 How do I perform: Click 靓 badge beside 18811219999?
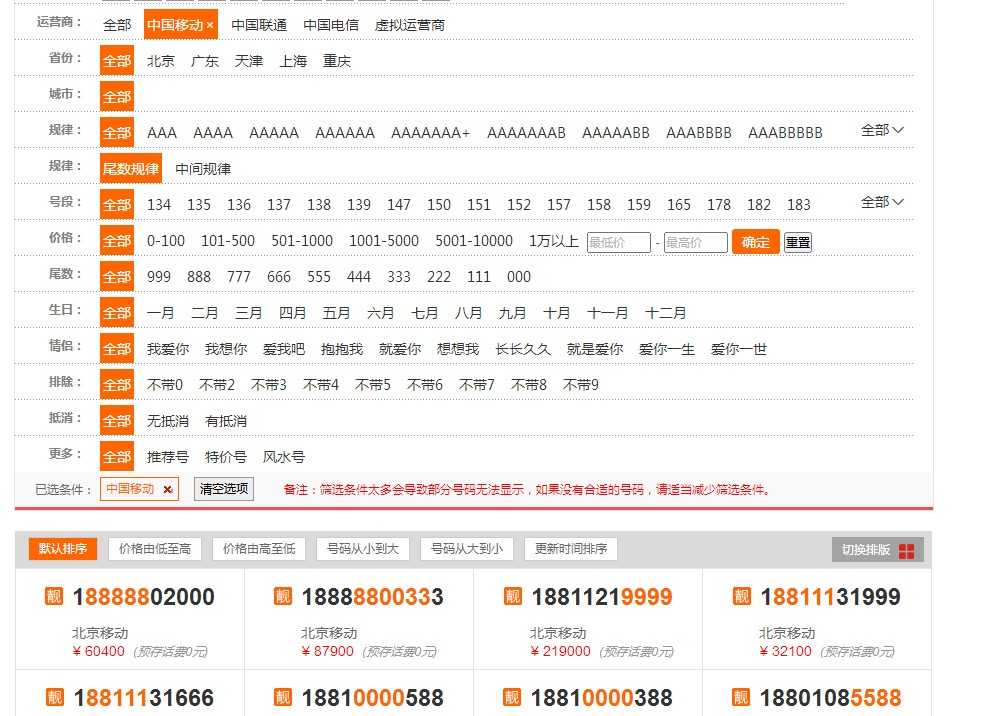pos(512,596)
